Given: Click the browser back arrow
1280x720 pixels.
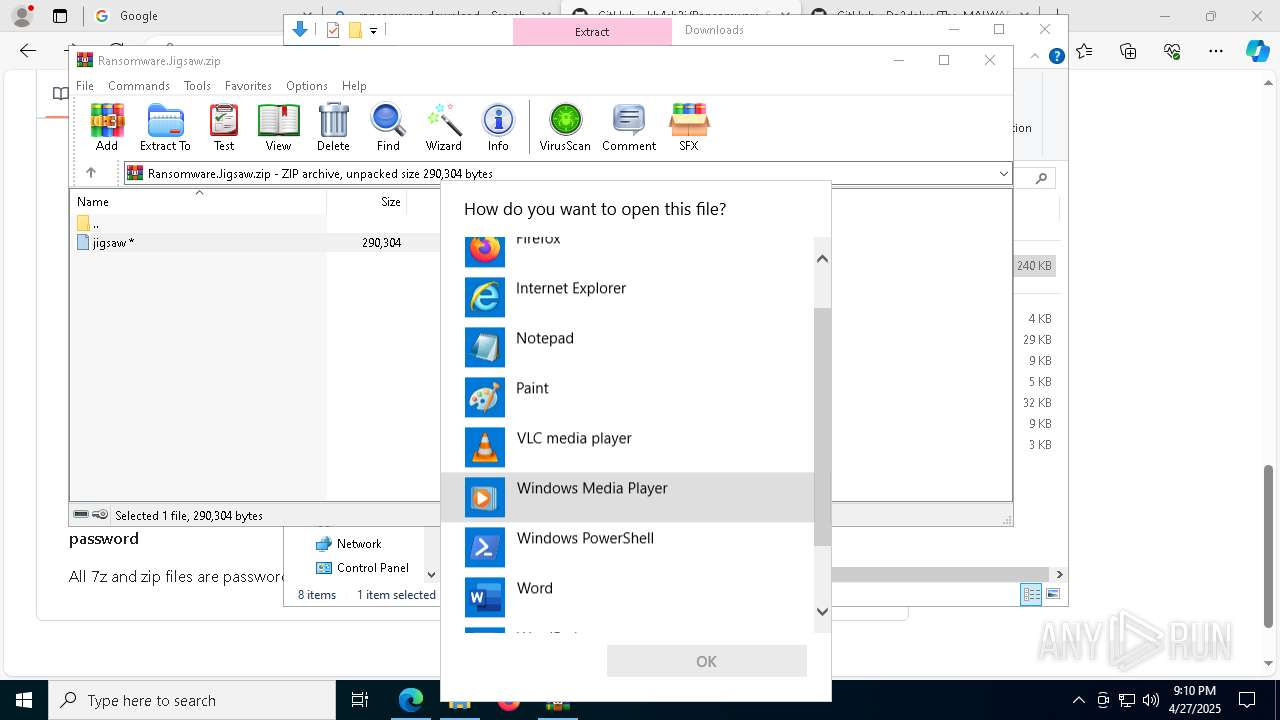Looking at the screenshot, I should pos(28,50).
